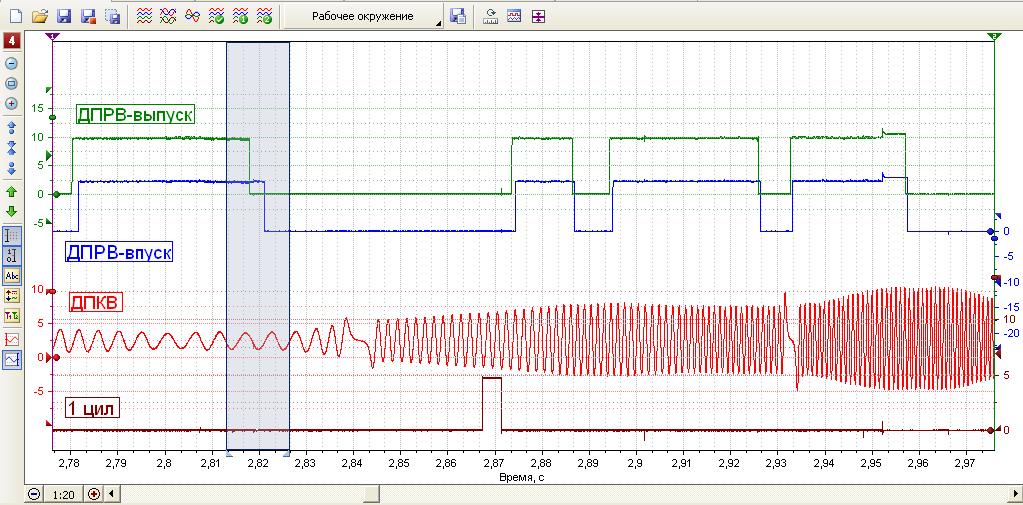
Task: Click green zero-level handle on left axis
Action: coord(56,194)
